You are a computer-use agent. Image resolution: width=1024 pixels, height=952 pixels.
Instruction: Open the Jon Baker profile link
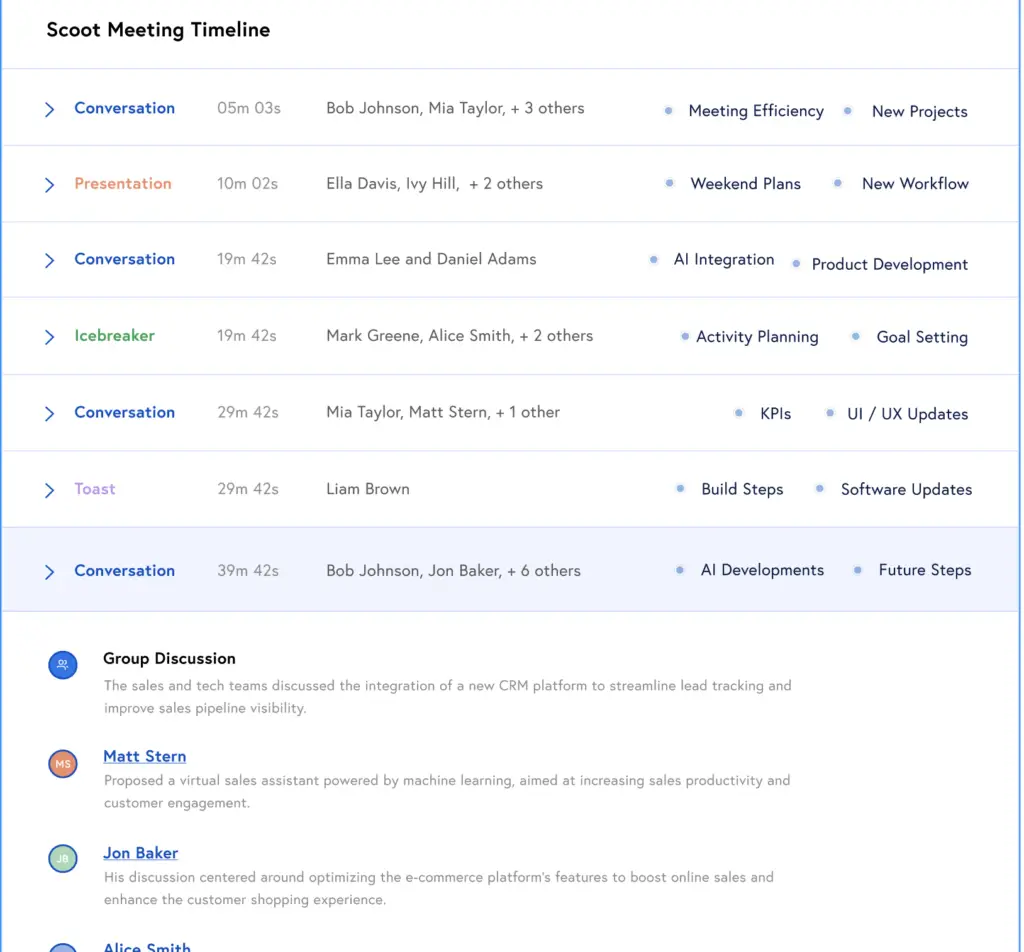(x=140, y=853)
